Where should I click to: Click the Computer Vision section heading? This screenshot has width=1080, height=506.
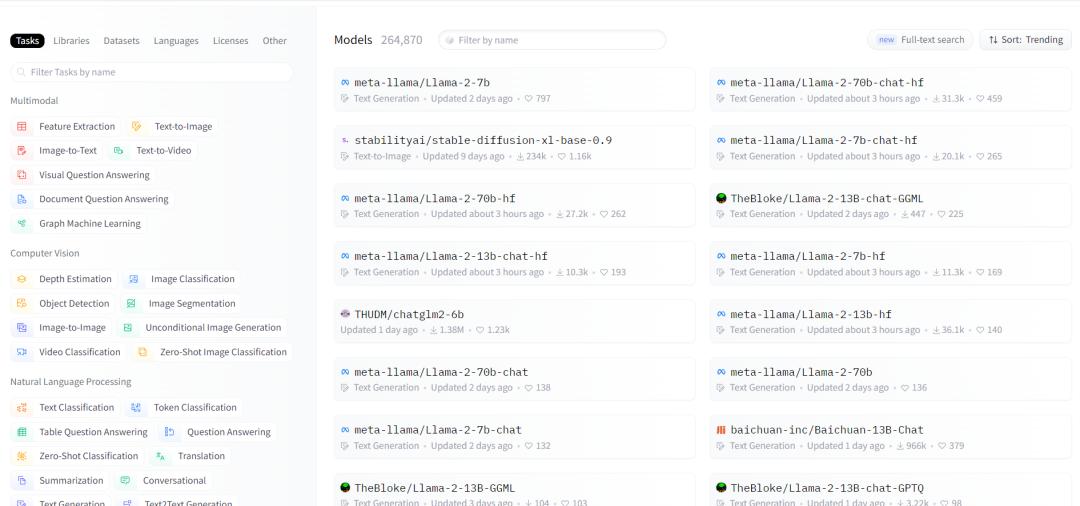coord(45,253)
